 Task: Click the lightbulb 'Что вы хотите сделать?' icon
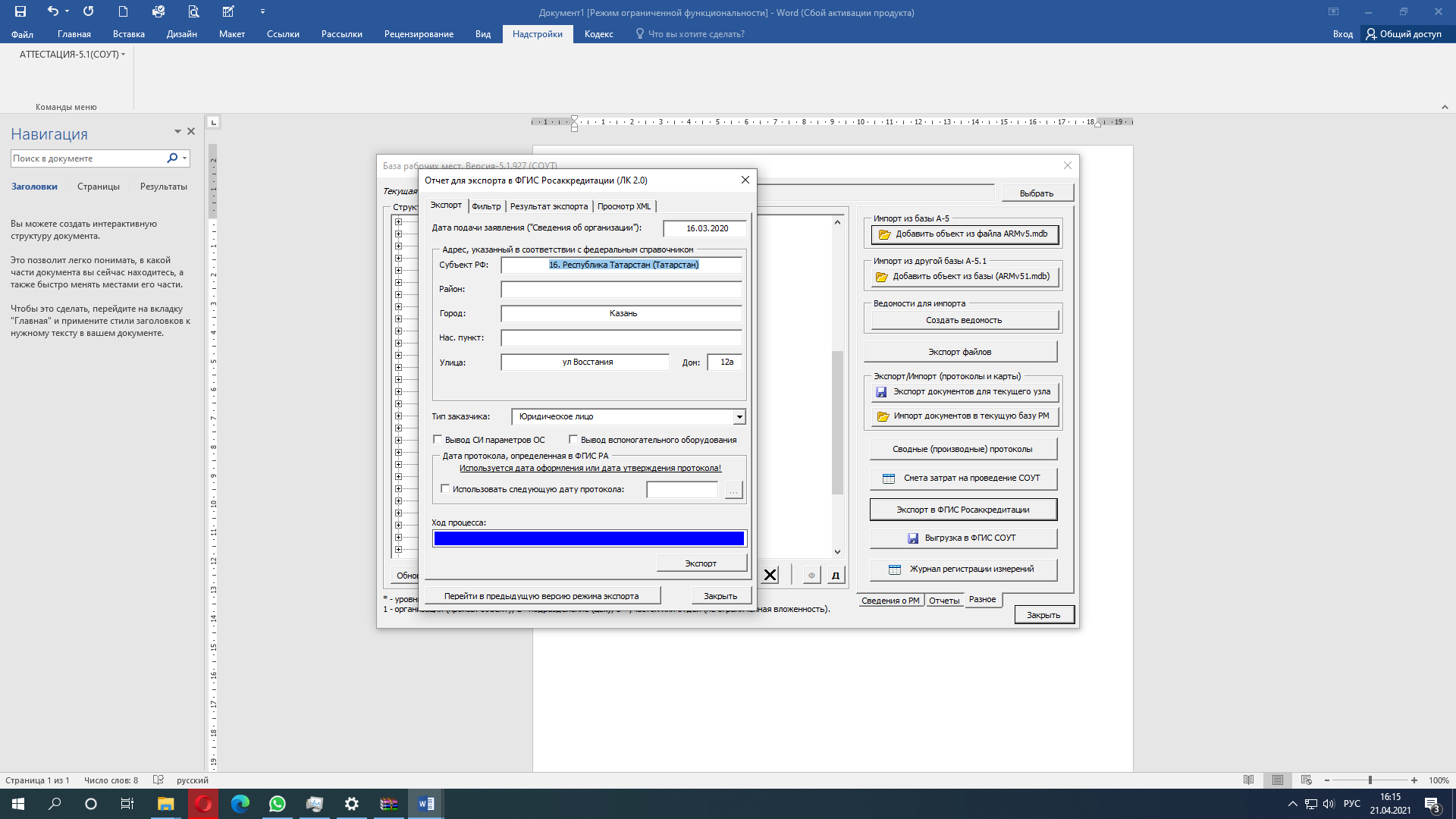pos(639,33)
